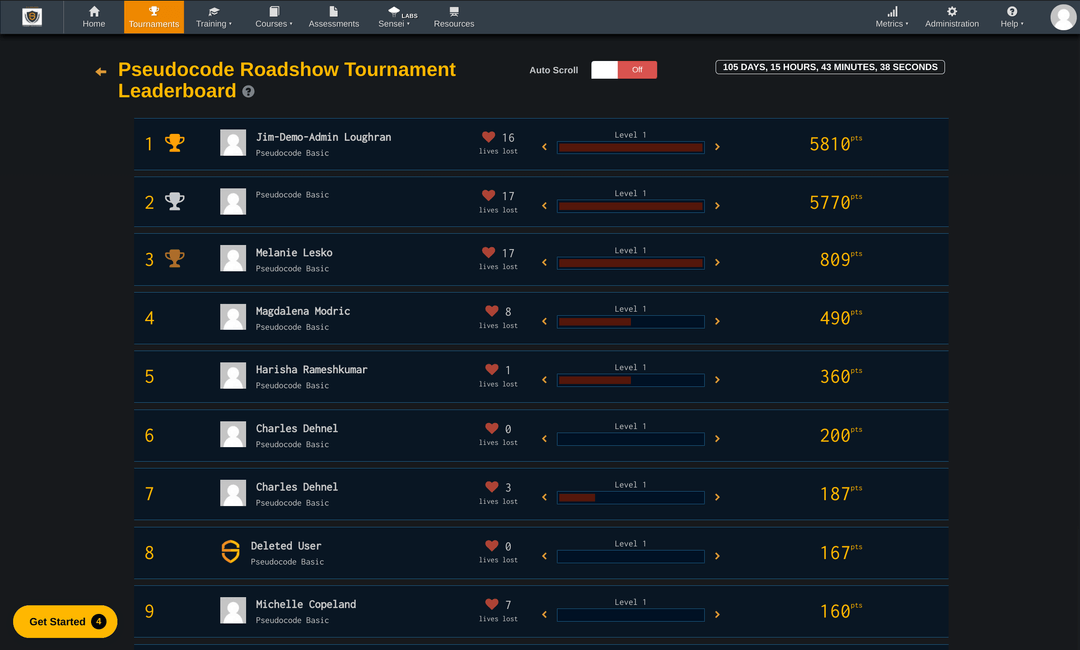The height and width of the screenshot is (650, 1080).
Task: Click the back arrow beside the leaderboard title
Action: tap(99, 71)
